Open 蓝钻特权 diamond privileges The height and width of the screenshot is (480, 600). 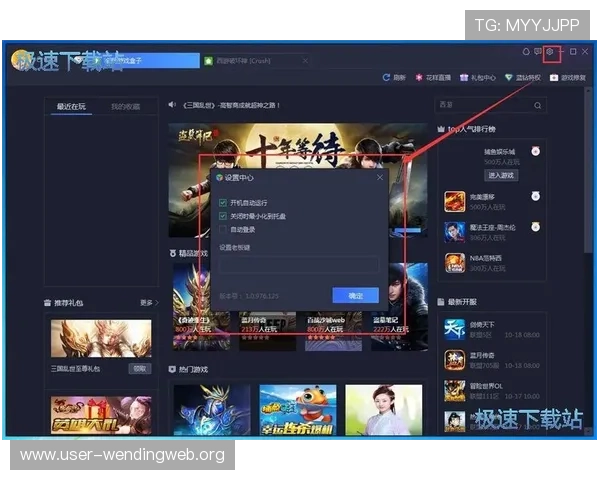click(523, 78)
